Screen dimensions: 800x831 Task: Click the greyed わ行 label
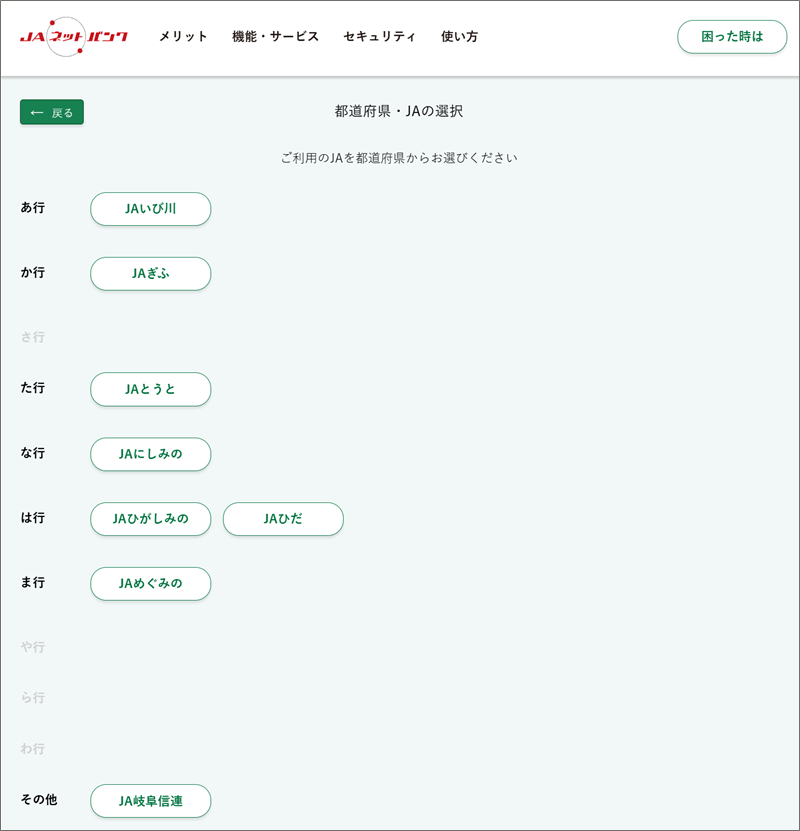tap(33, 749)
